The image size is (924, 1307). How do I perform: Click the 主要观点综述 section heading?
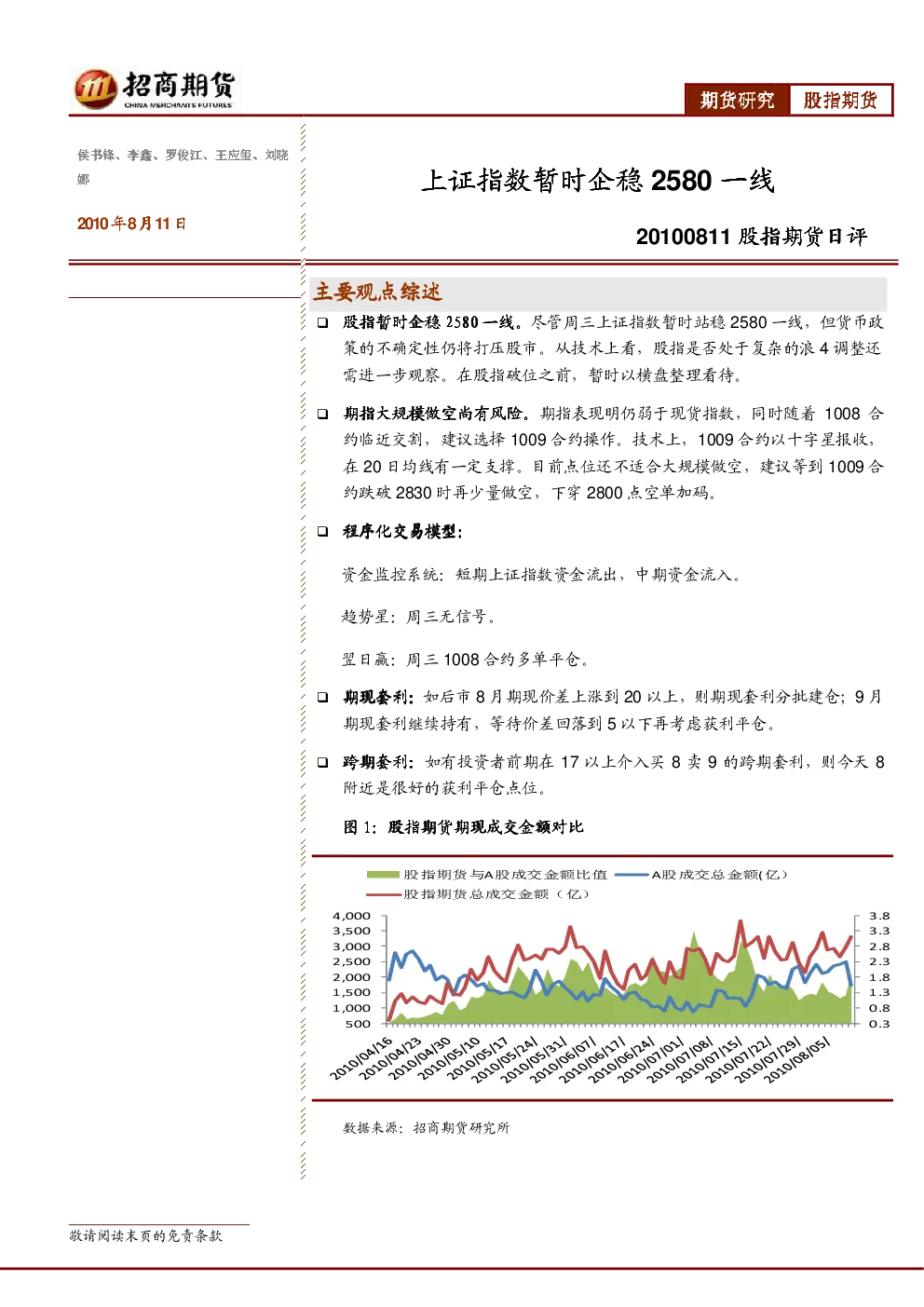coord(377,293)
